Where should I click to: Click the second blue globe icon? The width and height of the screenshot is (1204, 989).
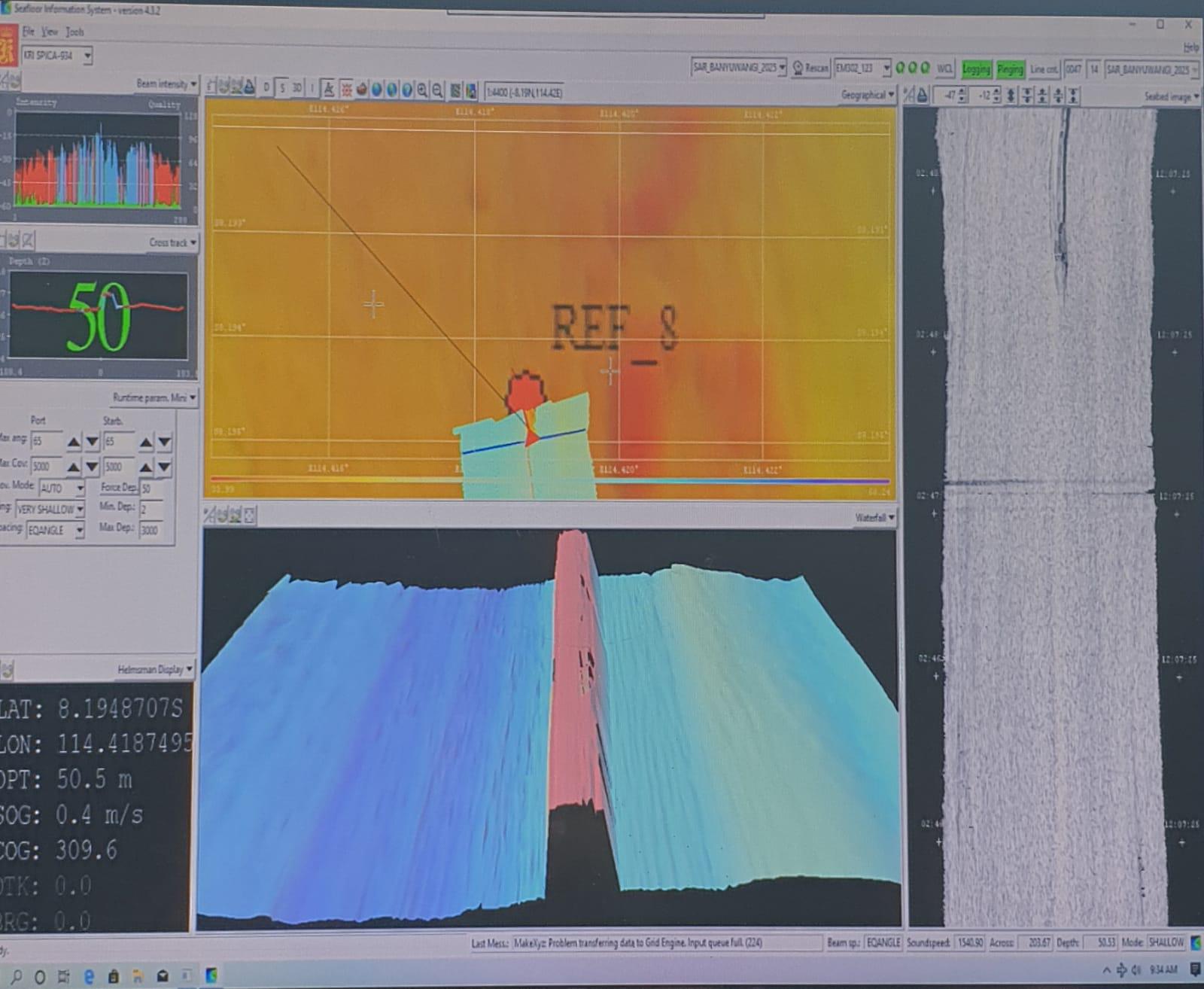tap(392, 90)
